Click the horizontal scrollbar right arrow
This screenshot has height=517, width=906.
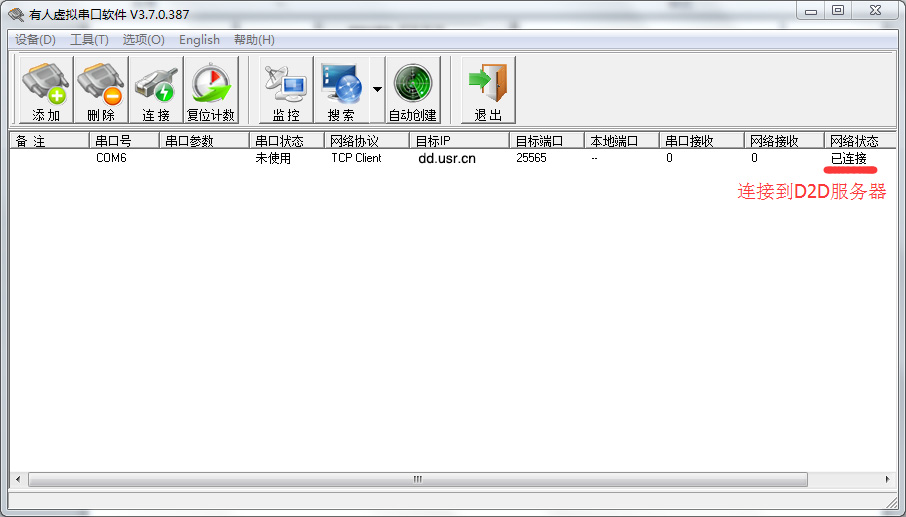888,480
